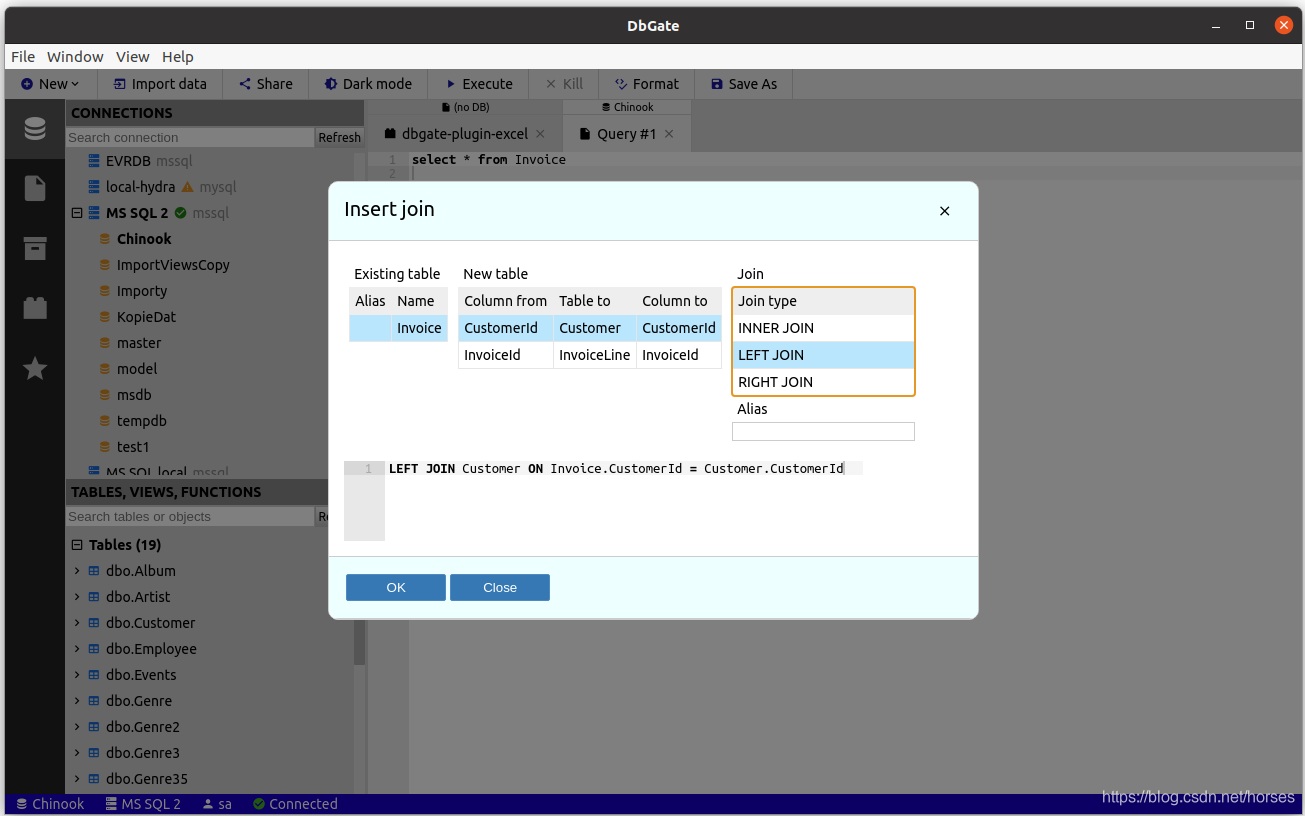
Task: Click the Chinook database icon in connections
Action: click(x=105, y=239)
